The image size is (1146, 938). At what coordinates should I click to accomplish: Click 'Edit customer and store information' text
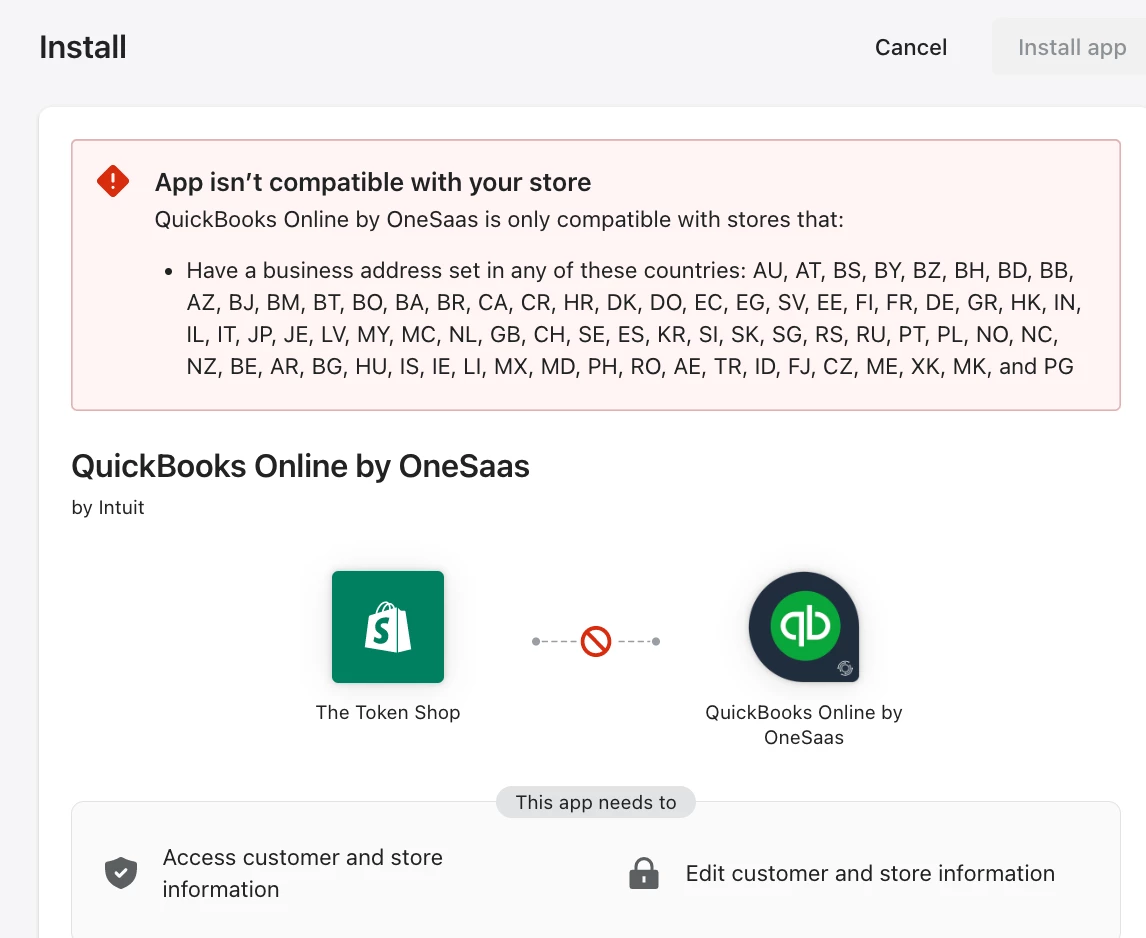[x=870, y=873]
